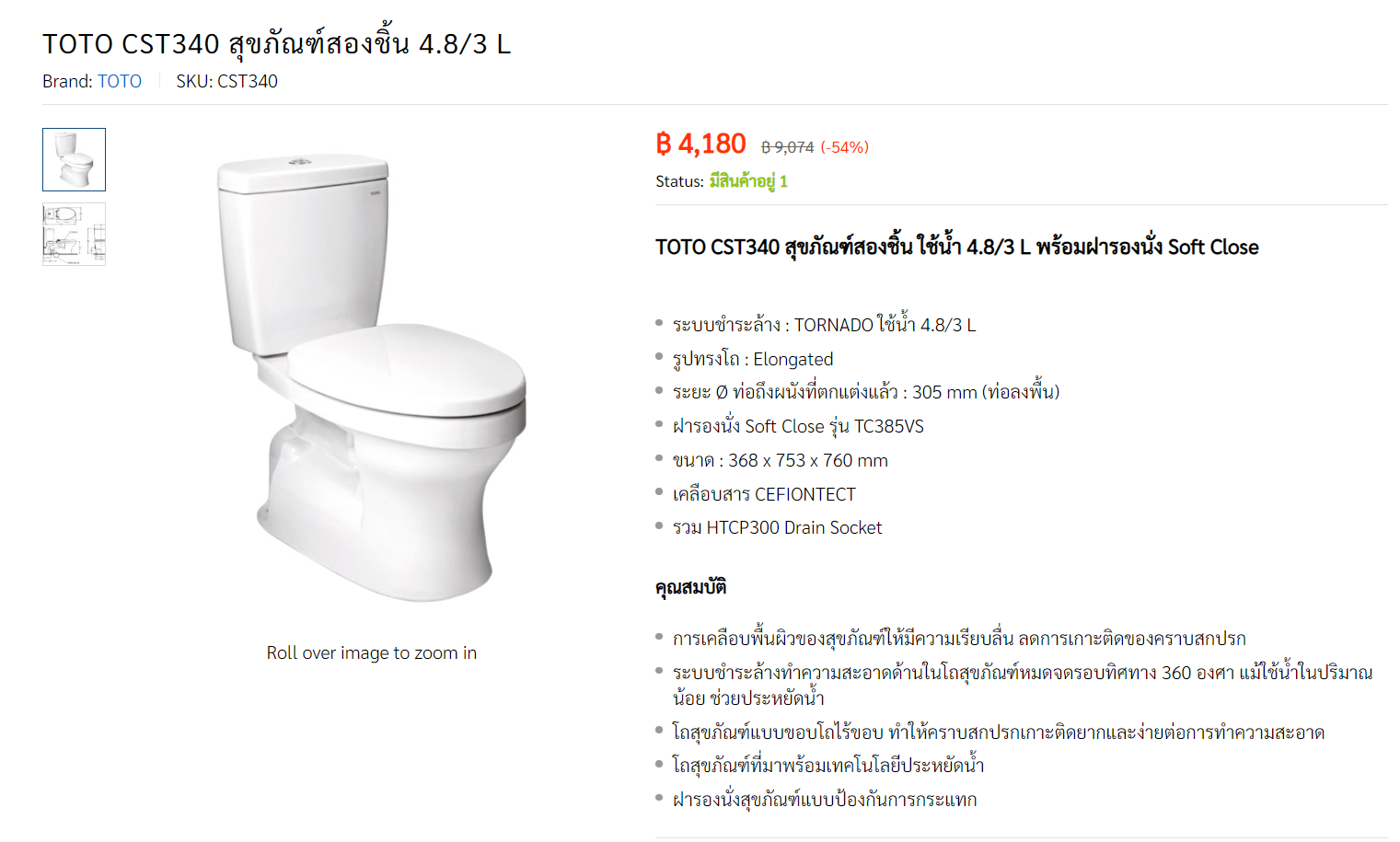This screenshot has height=842, width=1400.
Task: Open the TOTO brand link
Action: pyautogui.click(x=120, y=81)
